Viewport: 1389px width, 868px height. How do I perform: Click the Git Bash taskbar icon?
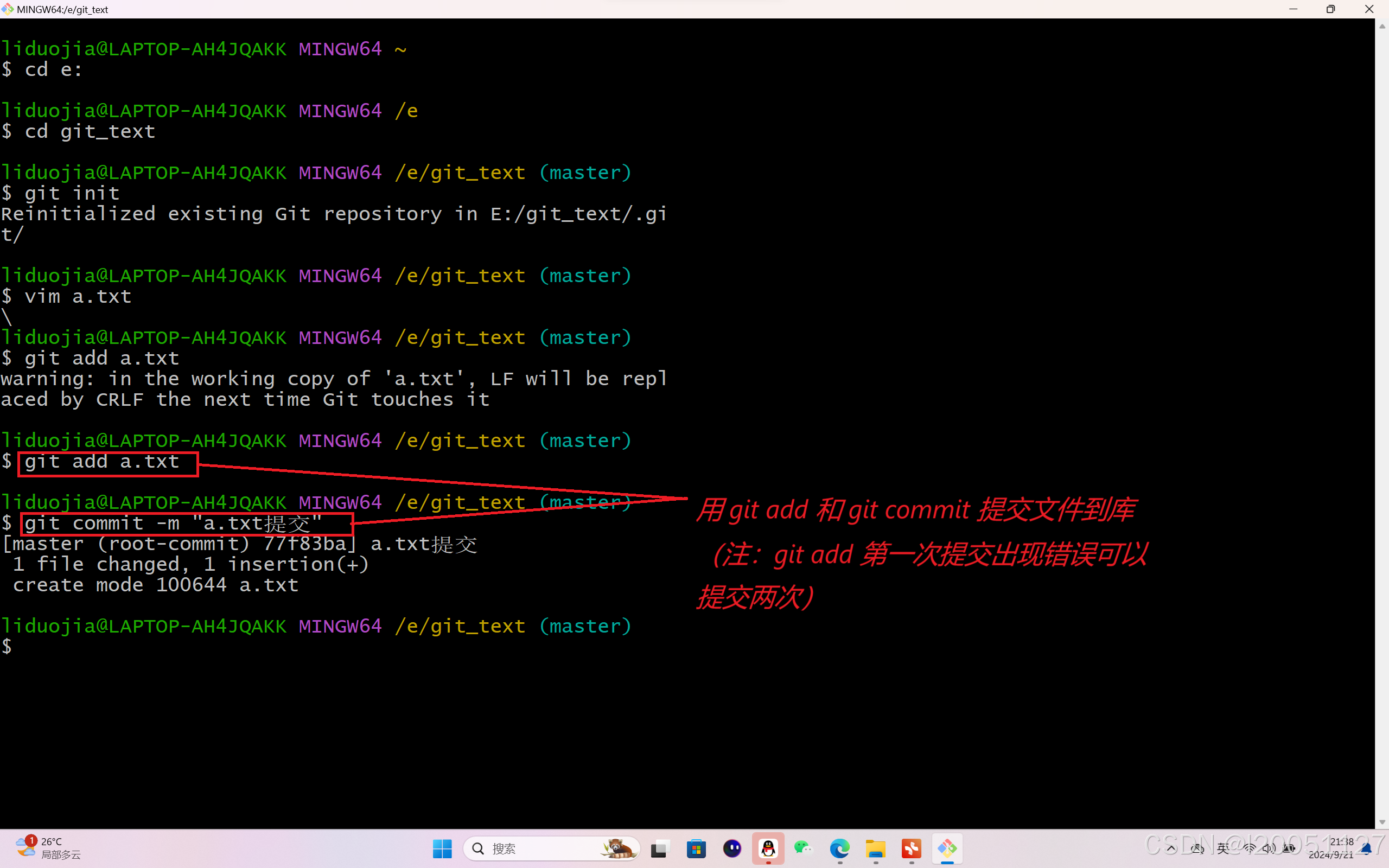click(x=947, y=848)
